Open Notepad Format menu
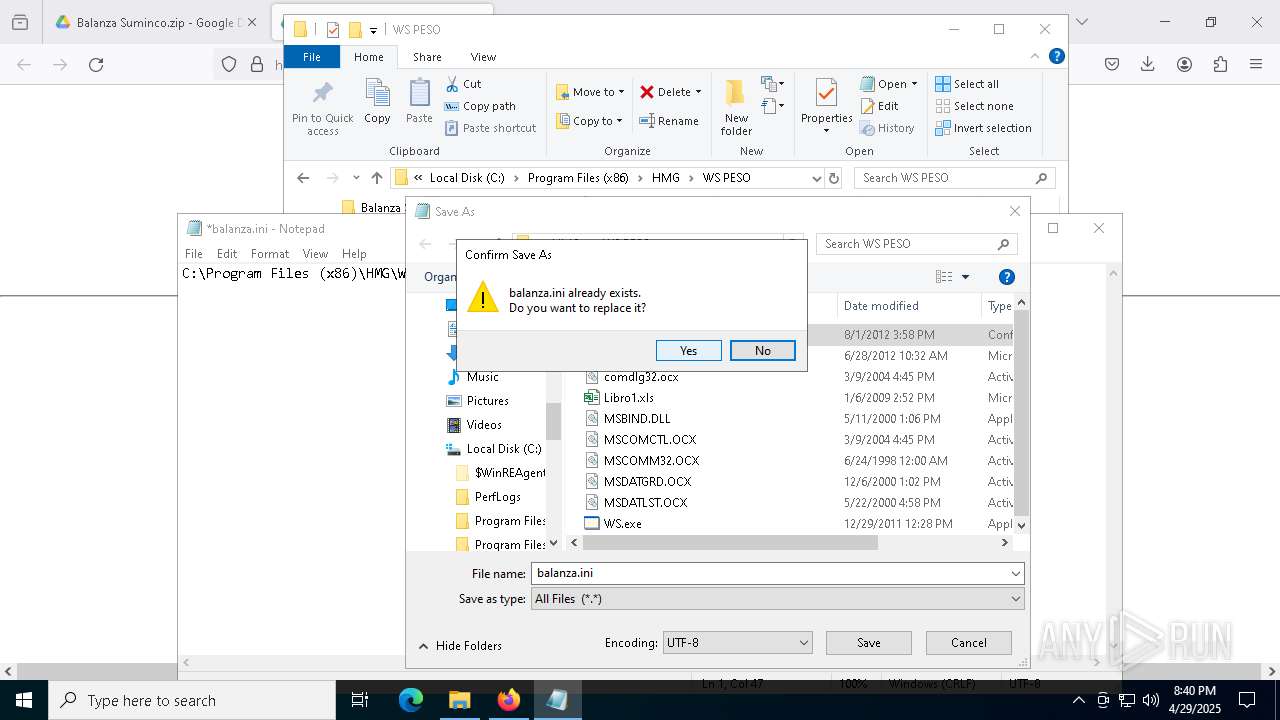Image resolution: width=1280 pixels, height=720 pixels. [x=270, y=254]
